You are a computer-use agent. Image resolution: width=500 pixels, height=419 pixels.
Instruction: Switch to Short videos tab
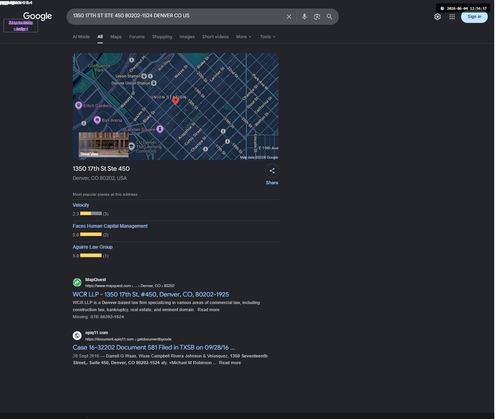pos(215,37)
